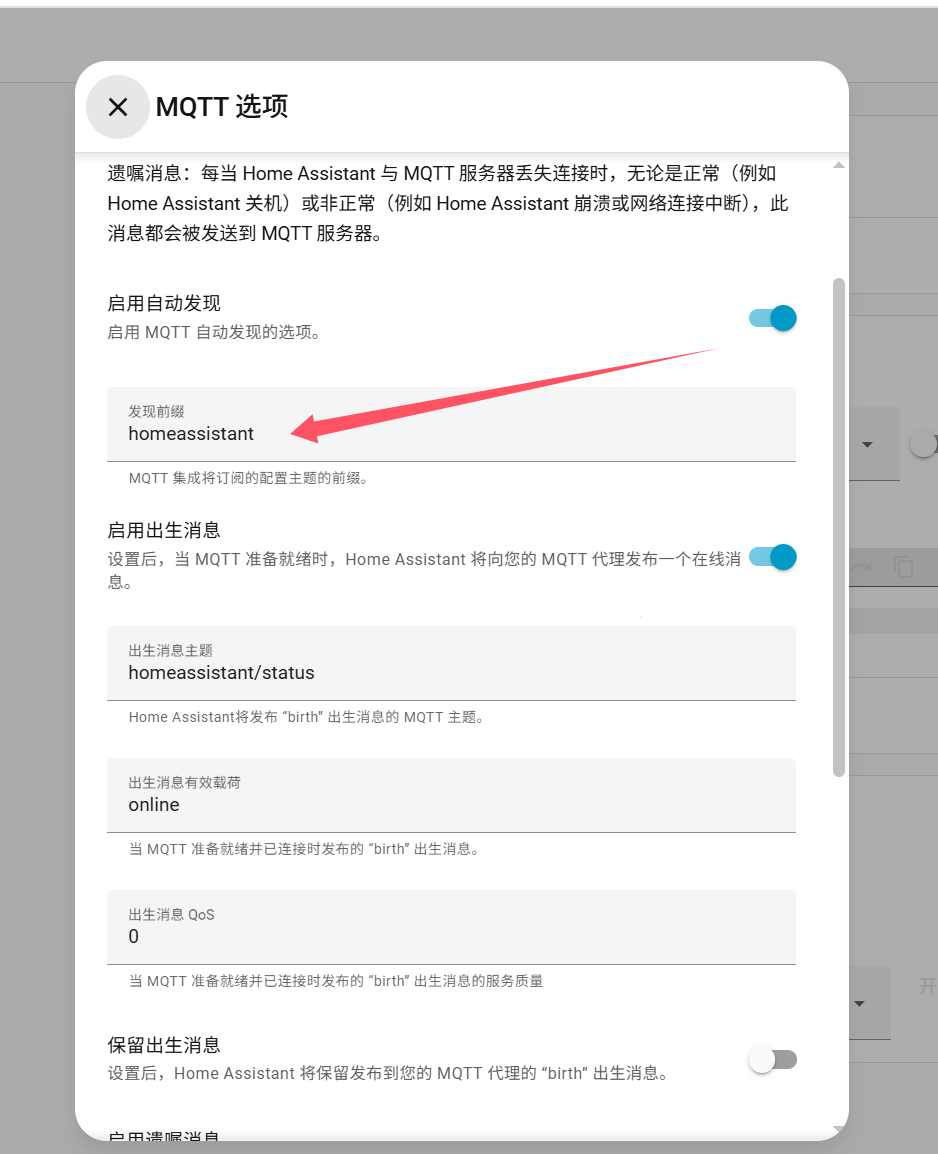Click the 启用自动发现 heading text

click(x=164, y=303)
